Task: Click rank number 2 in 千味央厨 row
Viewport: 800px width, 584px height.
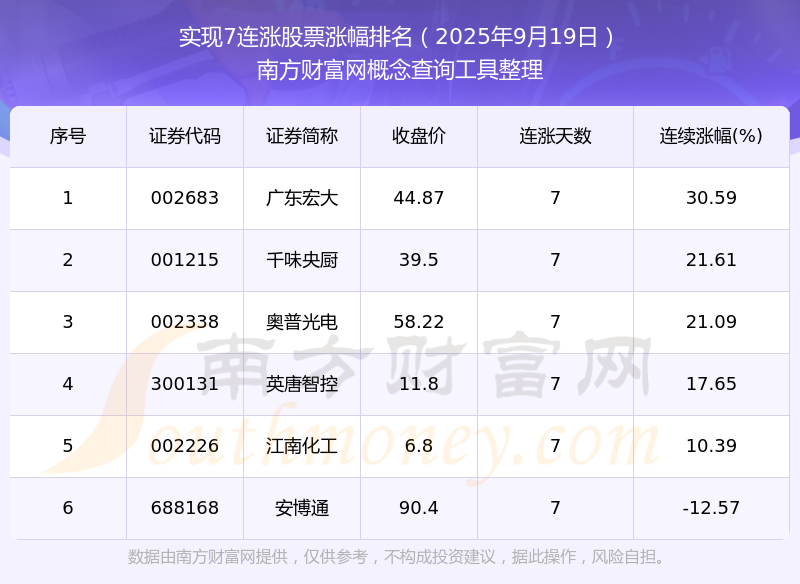Action: click(x=68, y=260)
